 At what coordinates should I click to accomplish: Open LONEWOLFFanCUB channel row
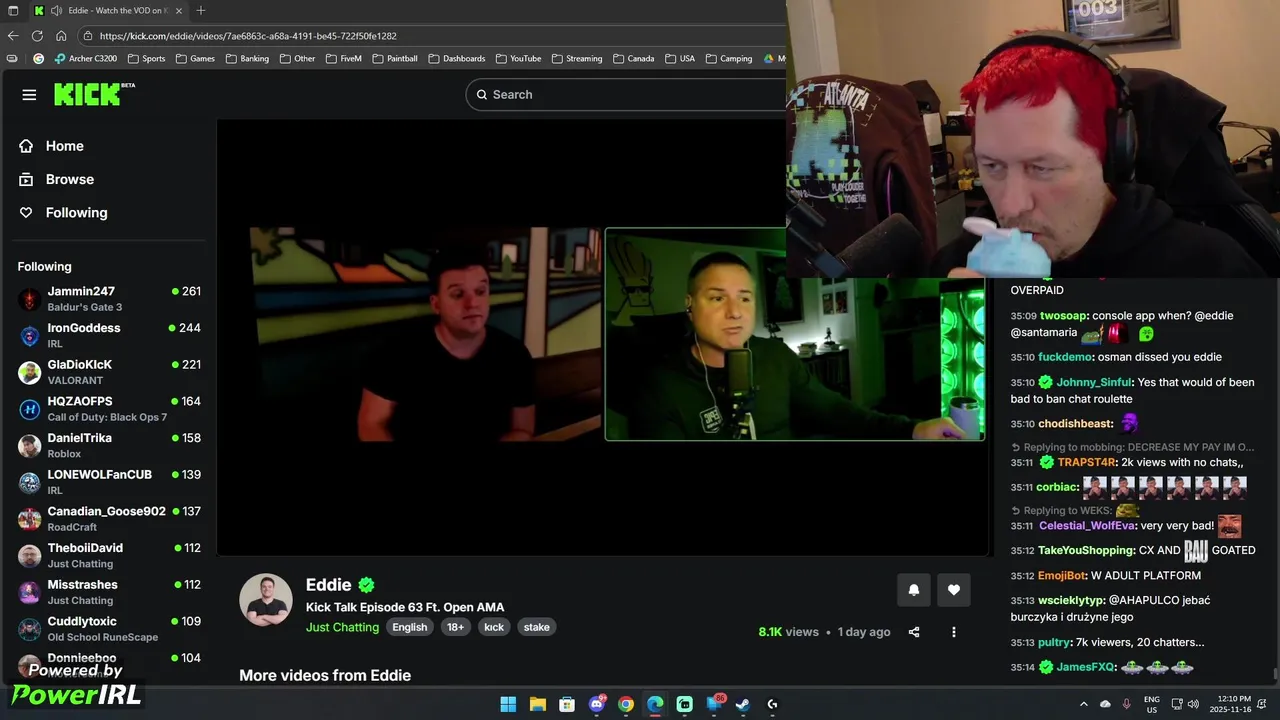coord(109,482)
